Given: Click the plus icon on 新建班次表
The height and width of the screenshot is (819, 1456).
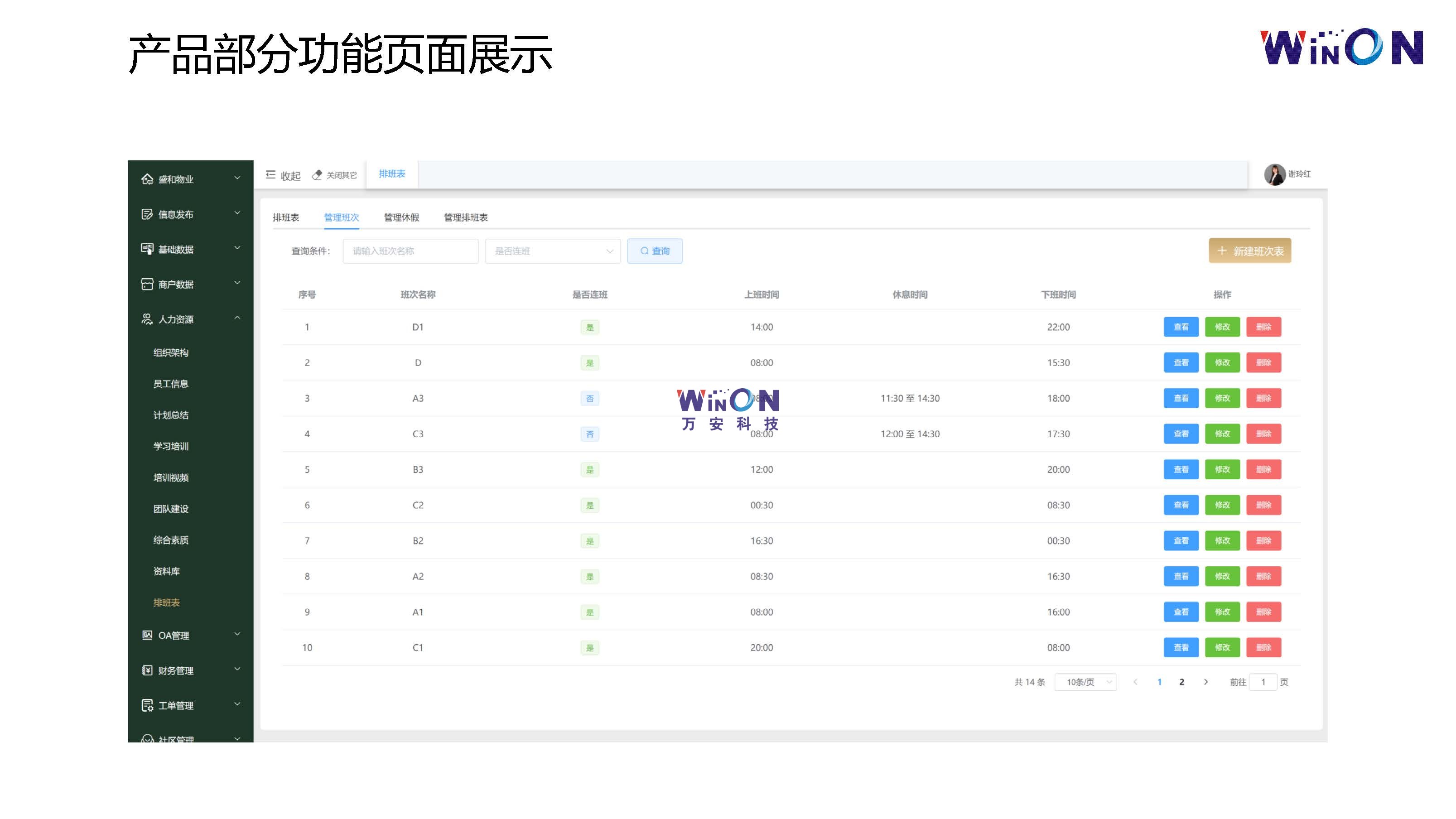Looking at the screenshot, I should (x=1222, y=251).
